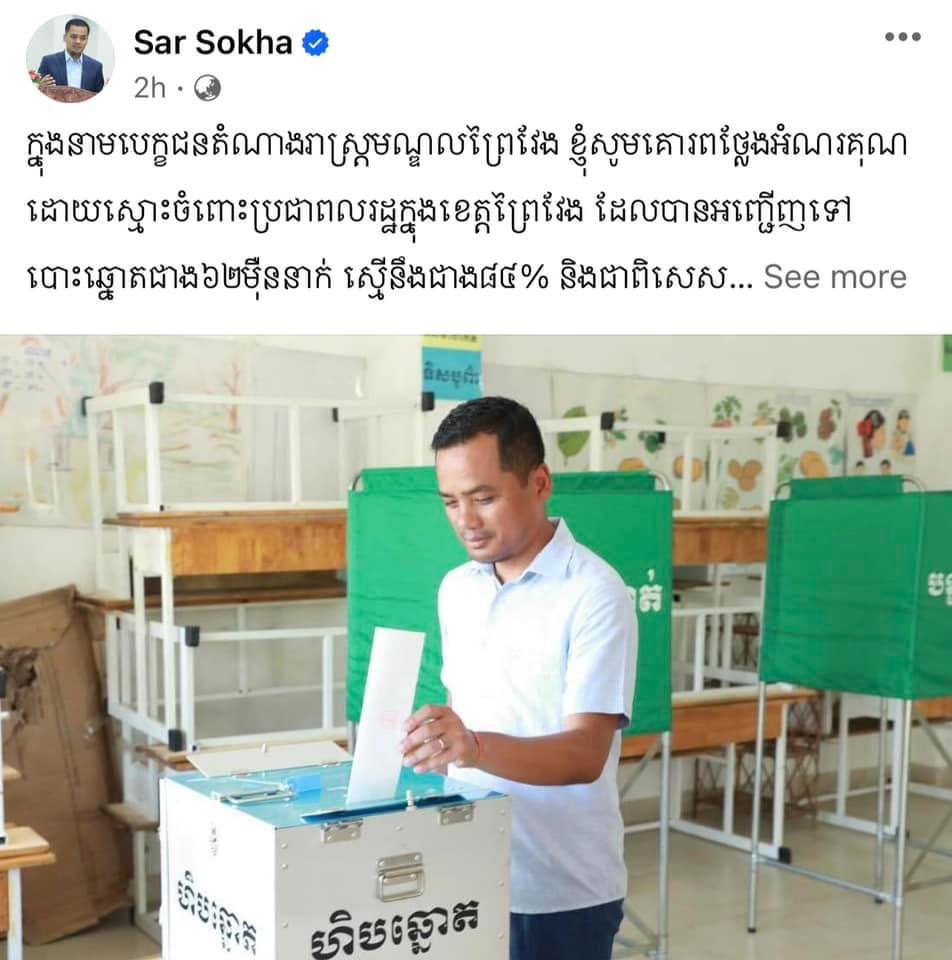Click the white ballot envelope being inserted

coord(386,713)
